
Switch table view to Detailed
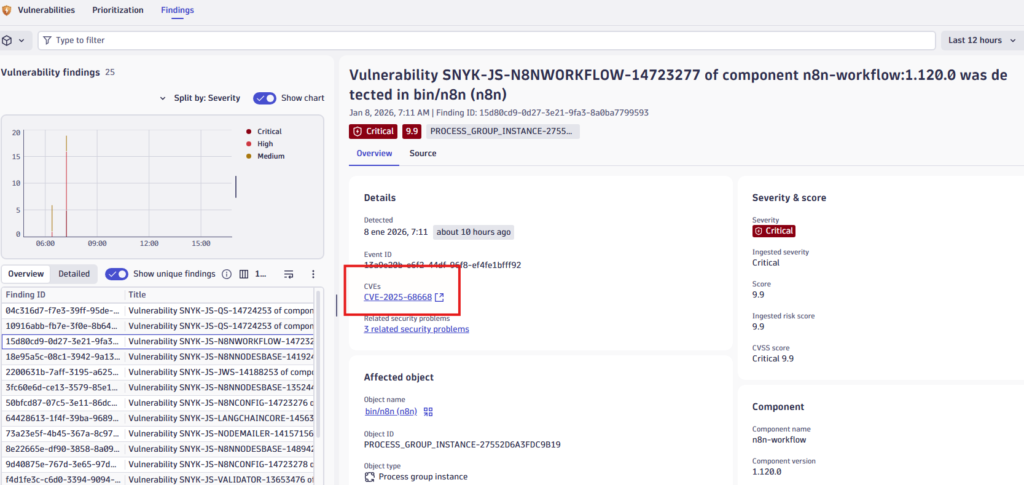(73, 274)
